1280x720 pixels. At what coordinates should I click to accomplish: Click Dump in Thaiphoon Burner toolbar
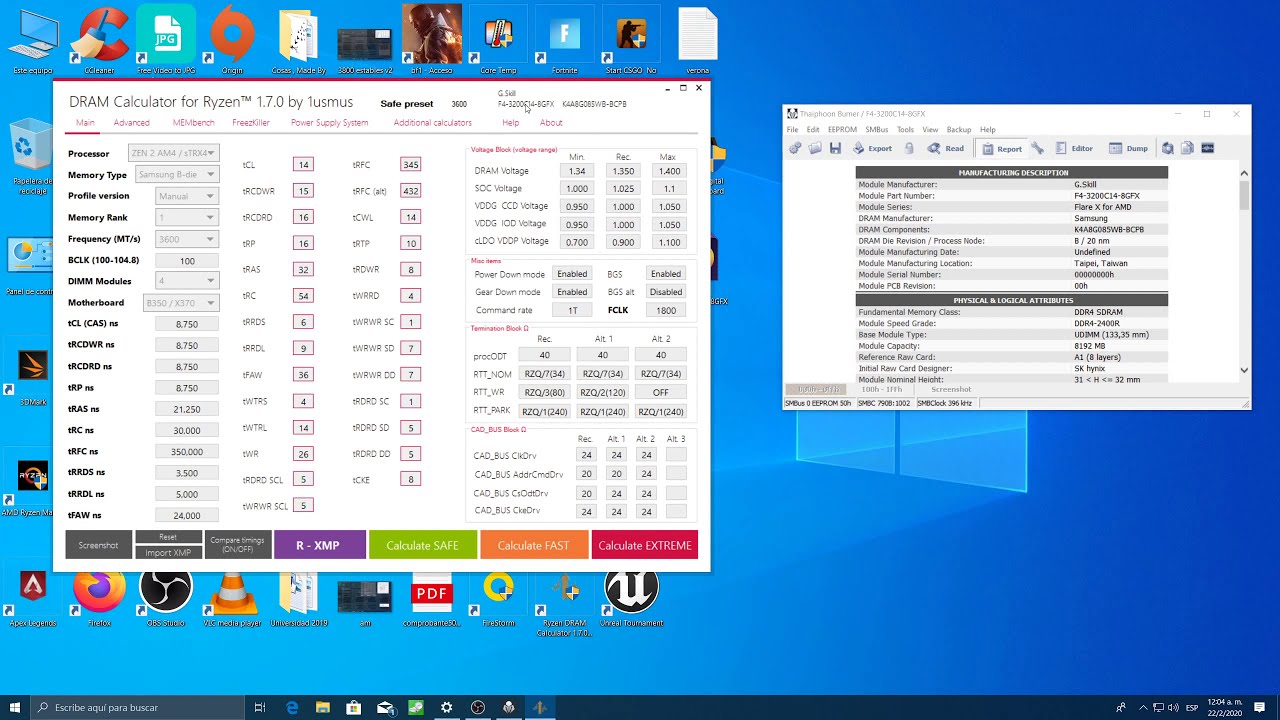pos(1128,148)
